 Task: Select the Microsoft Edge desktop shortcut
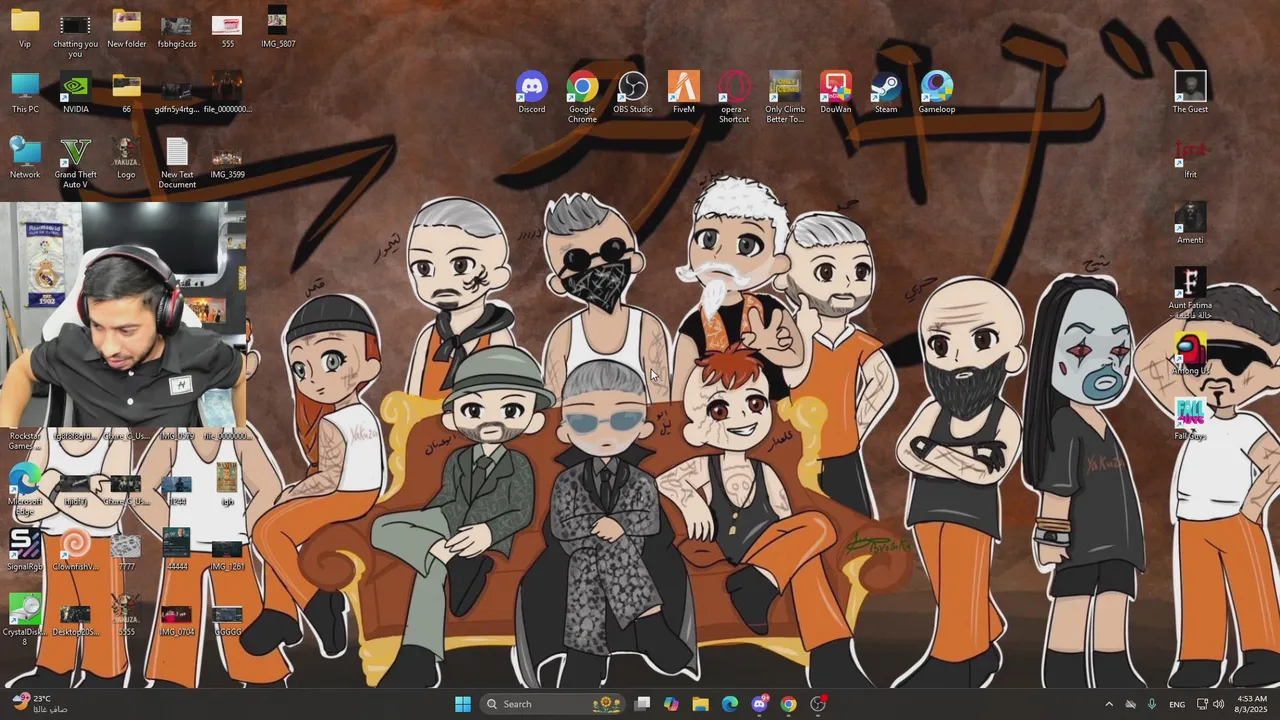25,490
